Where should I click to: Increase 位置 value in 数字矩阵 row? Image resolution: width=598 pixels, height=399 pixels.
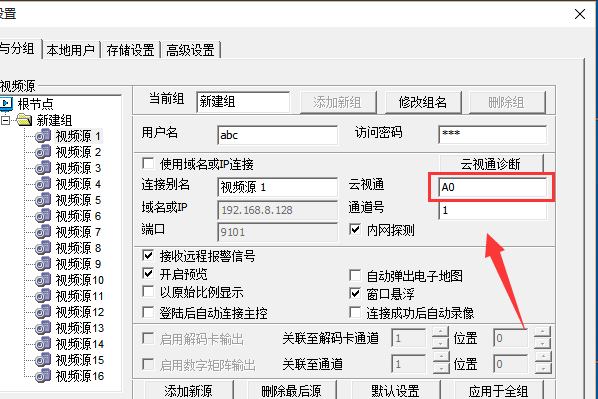point(542,357)
